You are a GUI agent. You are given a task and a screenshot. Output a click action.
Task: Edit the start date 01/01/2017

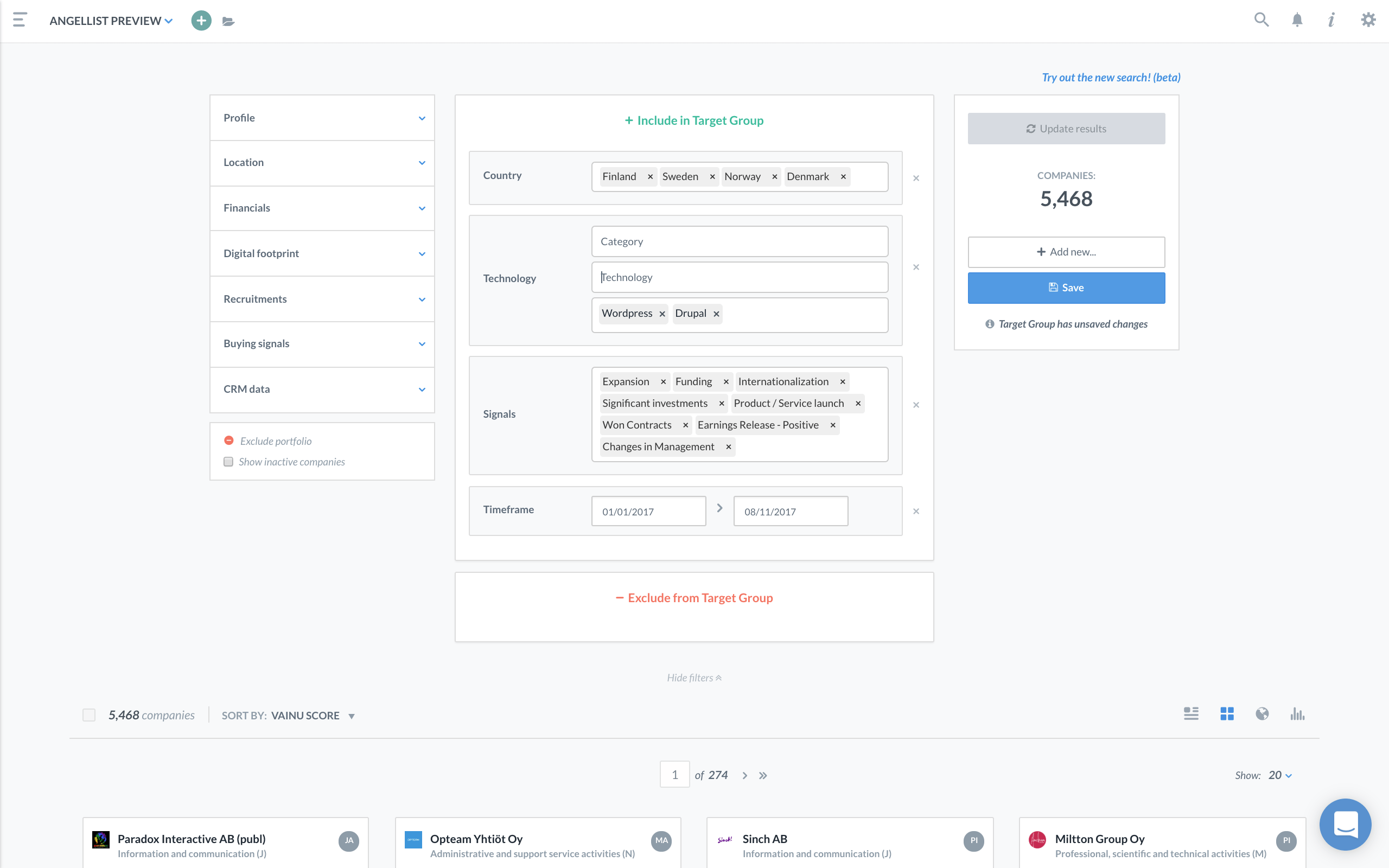(648, 511)
